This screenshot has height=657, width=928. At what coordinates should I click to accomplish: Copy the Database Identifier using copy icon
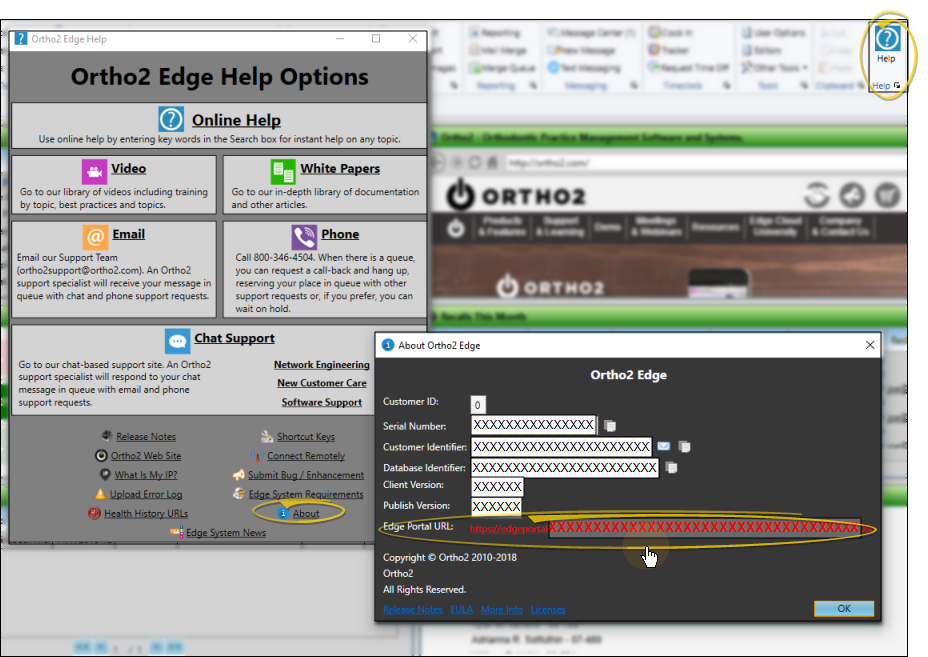(671, 468)
